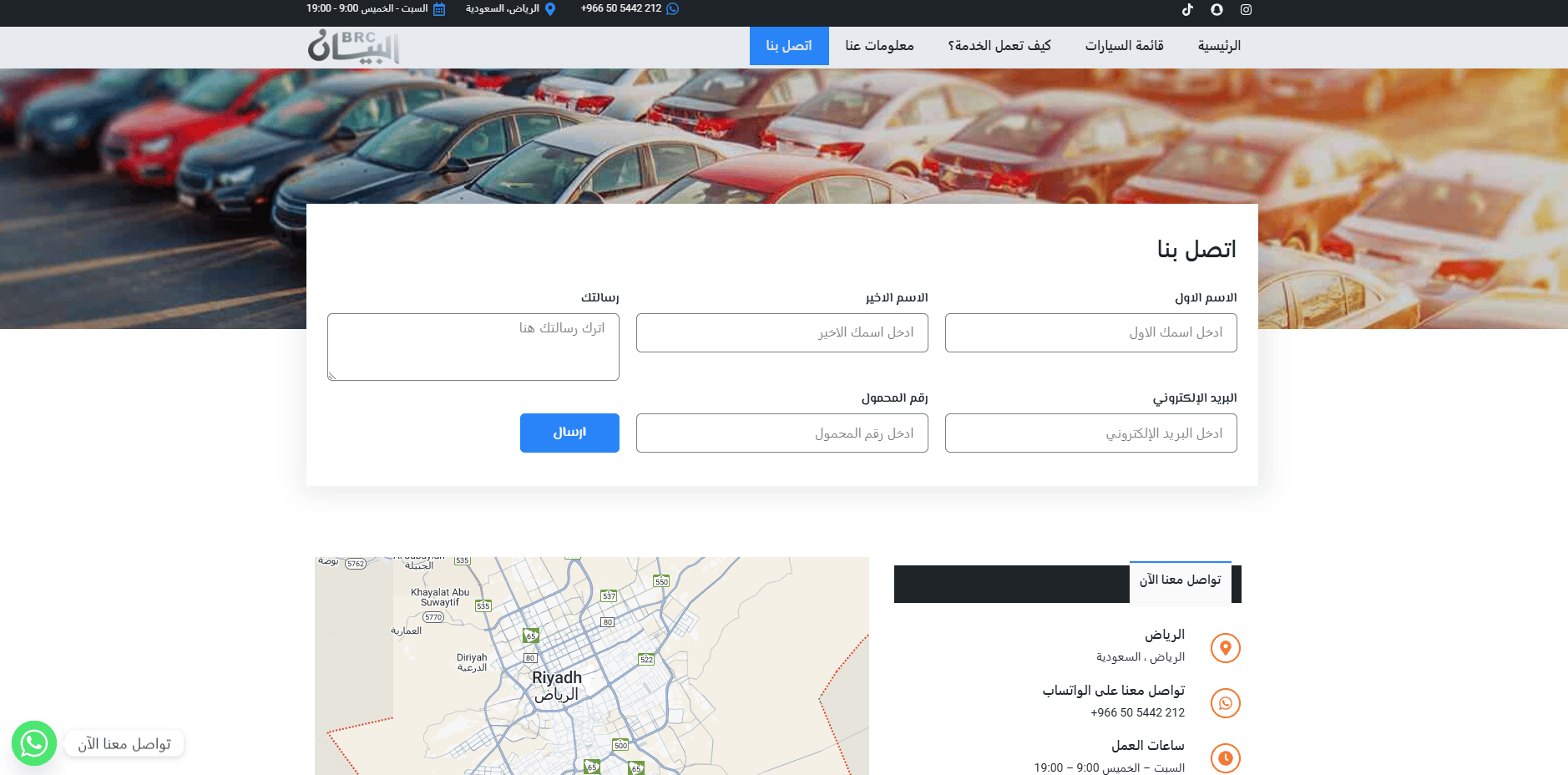Viewport: 1568px width, 775px height.
Task: Click the location pin icon in top bar
Action: coord(550,8)
